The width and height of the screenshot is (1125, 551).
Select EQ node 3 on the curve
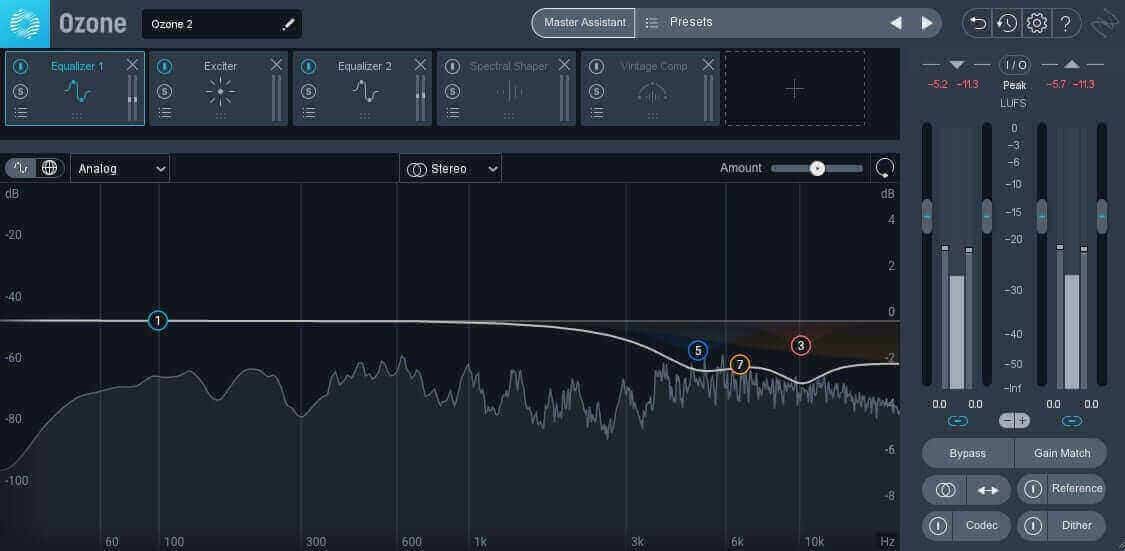(801, 346)
